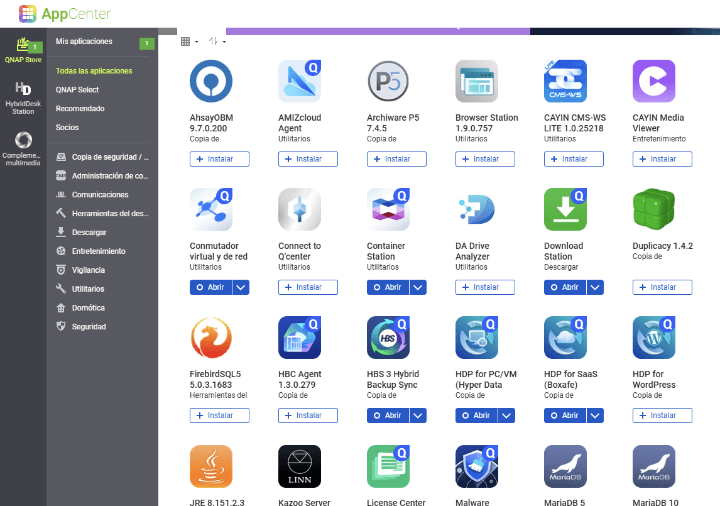Expand options arrow next to HDP for SaaS Abrir
This screenshot has width=720, height=506.
pyautogui.click(x=596, y=415)
